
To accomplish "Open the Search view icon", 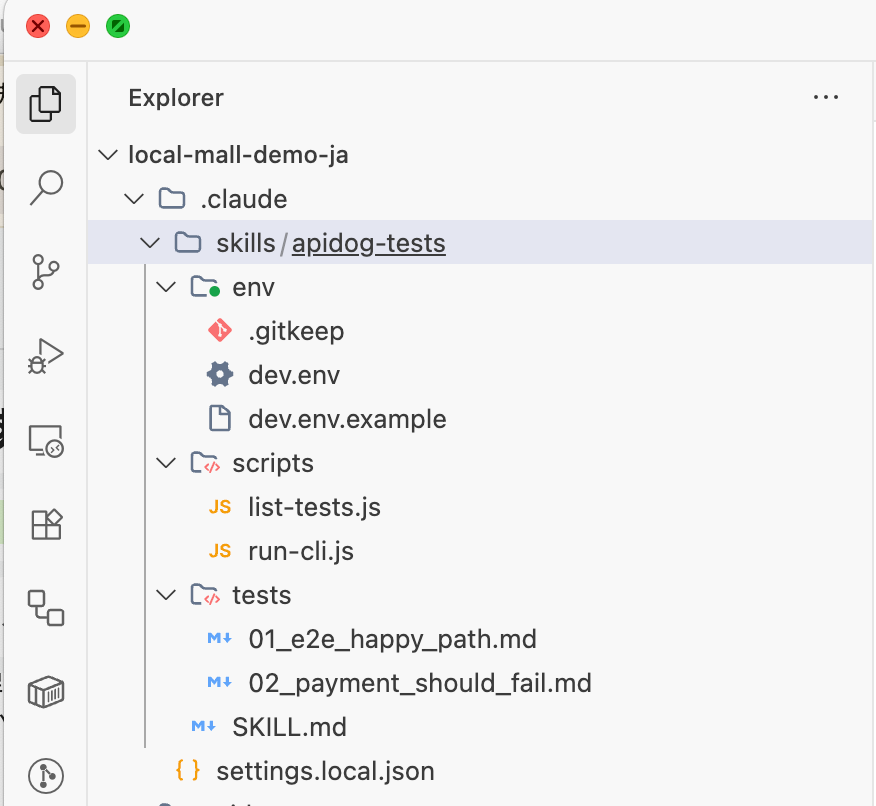I will click(46, 188).
